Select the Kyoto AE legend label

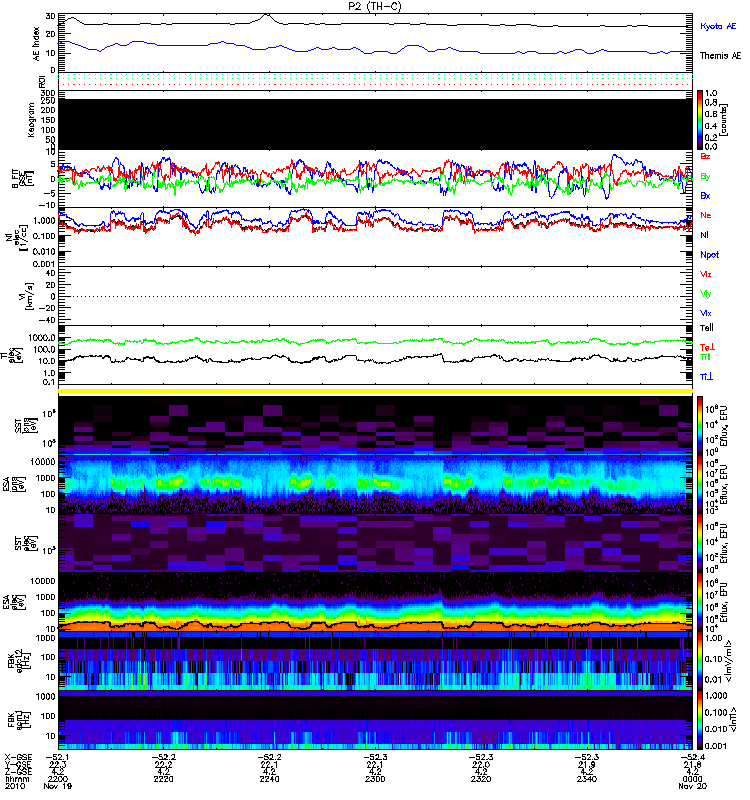(x=718, y=27)
